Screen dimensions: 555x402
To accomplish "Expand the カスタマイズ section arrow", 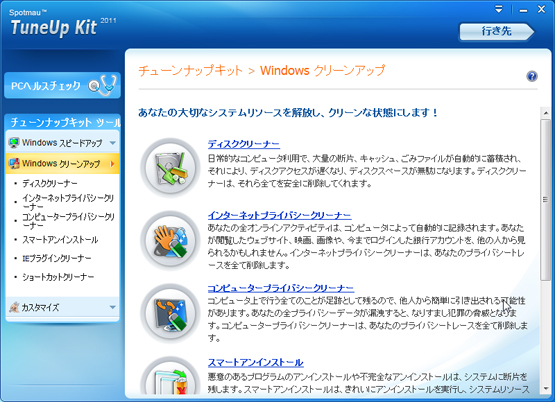I will (x=113, y=307).
